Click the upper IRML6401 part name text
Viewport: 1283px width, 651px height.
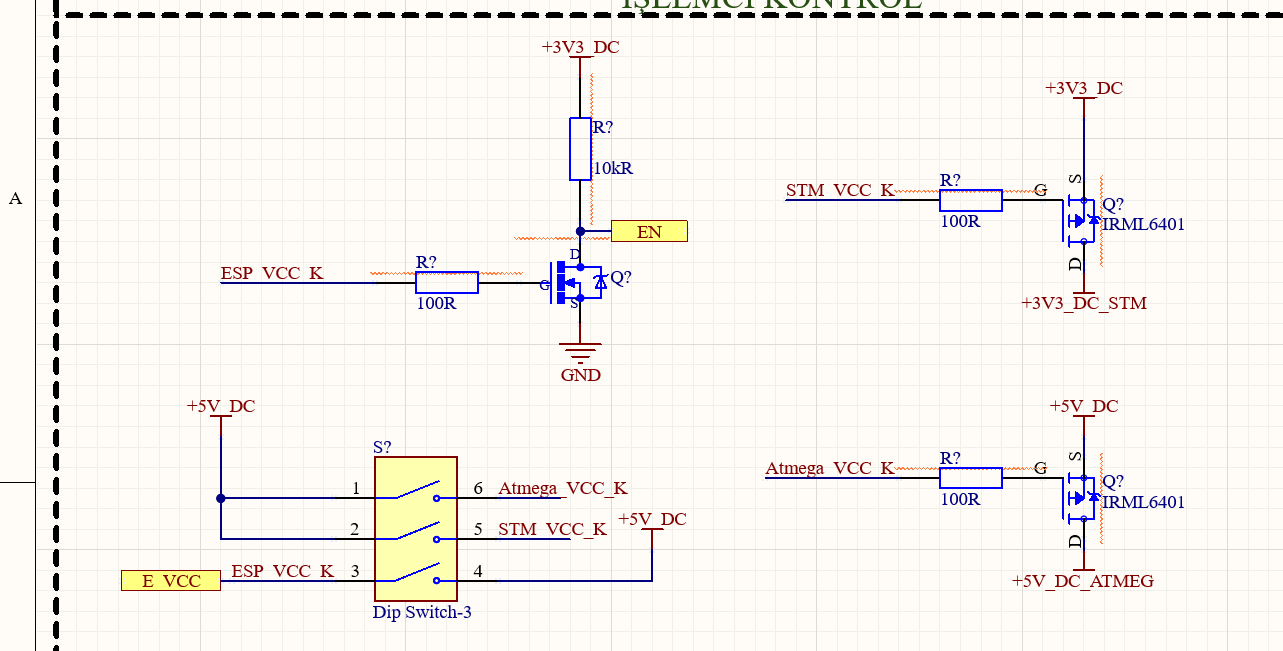1143,224
